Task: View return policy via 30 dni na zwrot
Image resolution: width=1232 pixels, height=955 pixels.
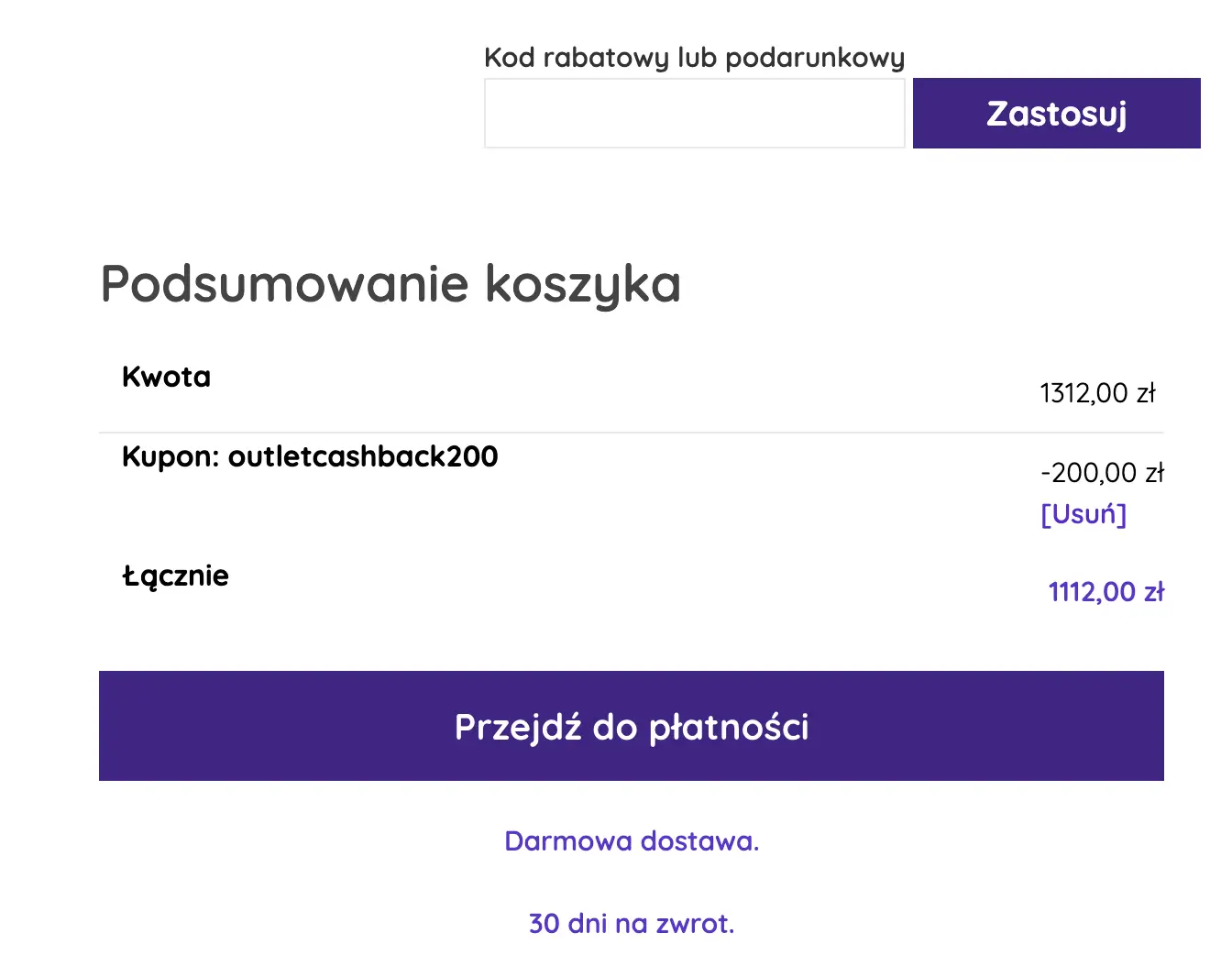Action: pos(631,923)
